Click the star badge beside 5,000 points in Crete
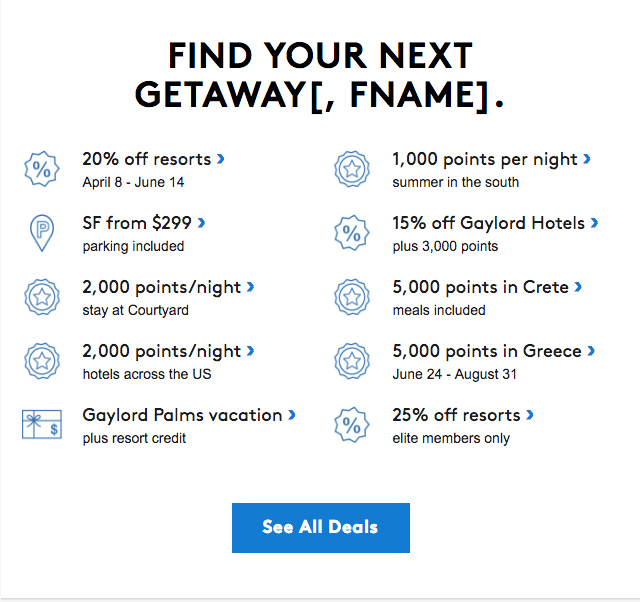This screenshot has width=640, height=602. click(352, 296)
